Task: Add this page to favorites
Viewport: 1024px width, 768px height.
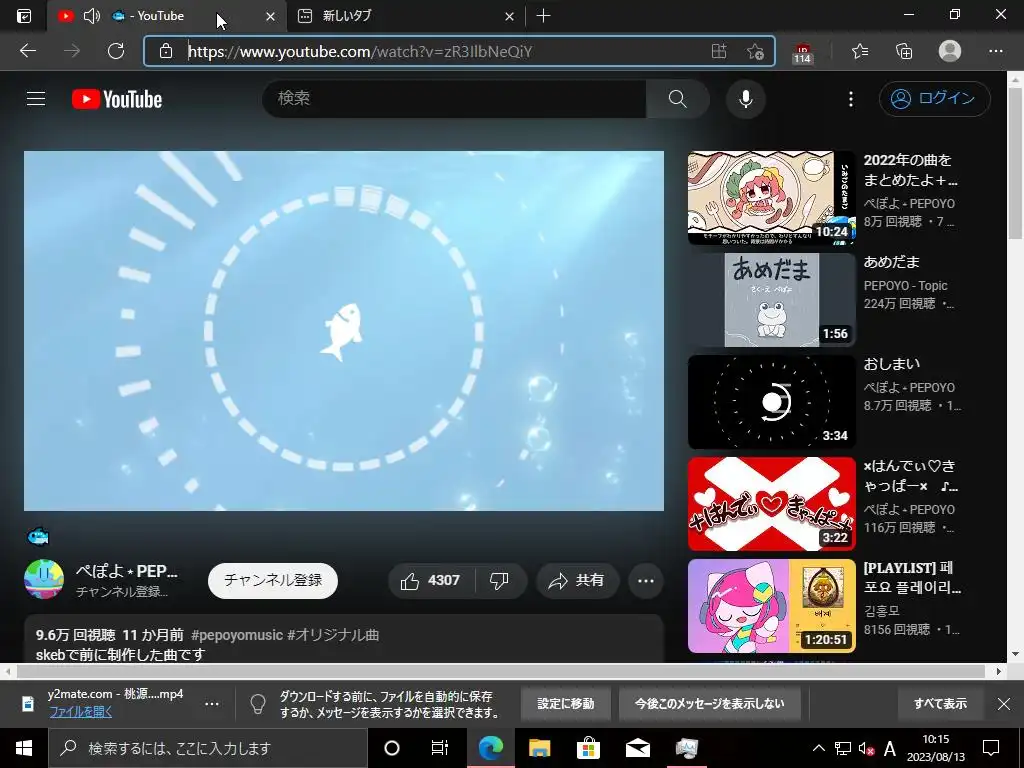Action: click(x=755, y=51)
